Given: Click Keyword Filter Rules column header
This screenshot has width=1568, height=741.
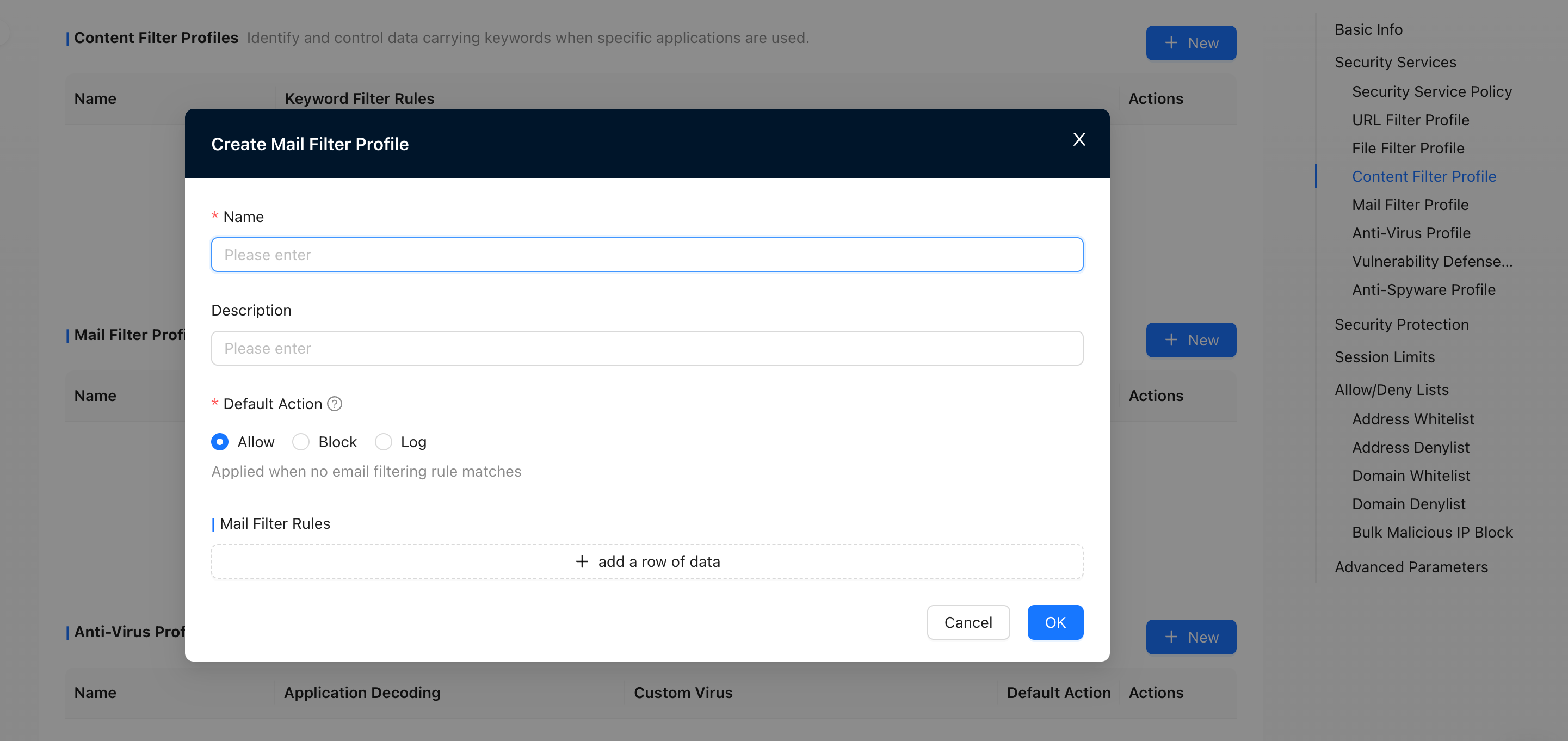Looking at the screenshot, I should tap(359, 98).
